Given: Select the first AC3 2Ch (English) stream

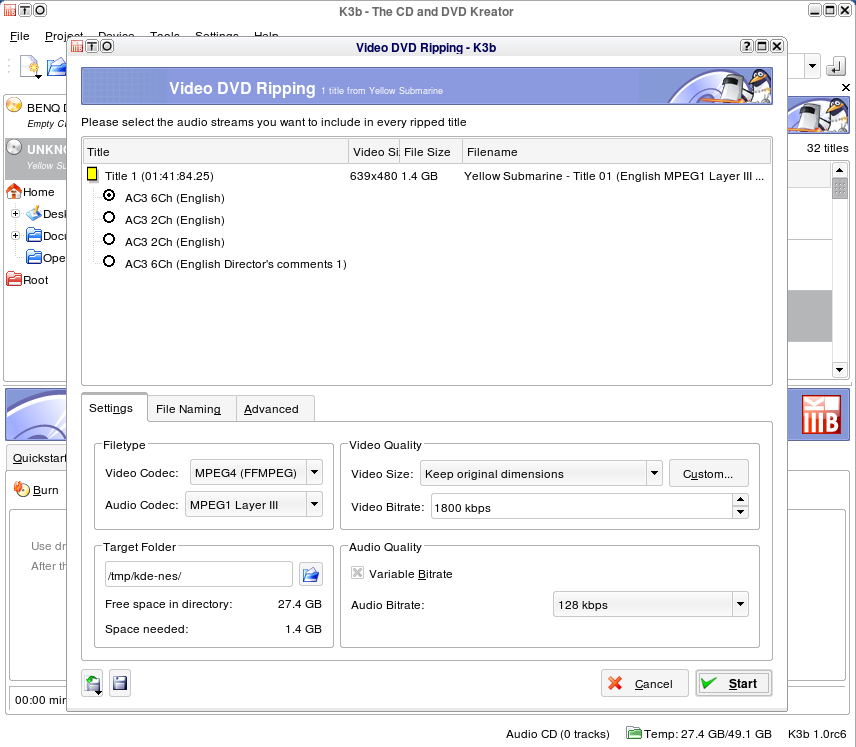Looking at the screenshot, I should coord(109,217).
